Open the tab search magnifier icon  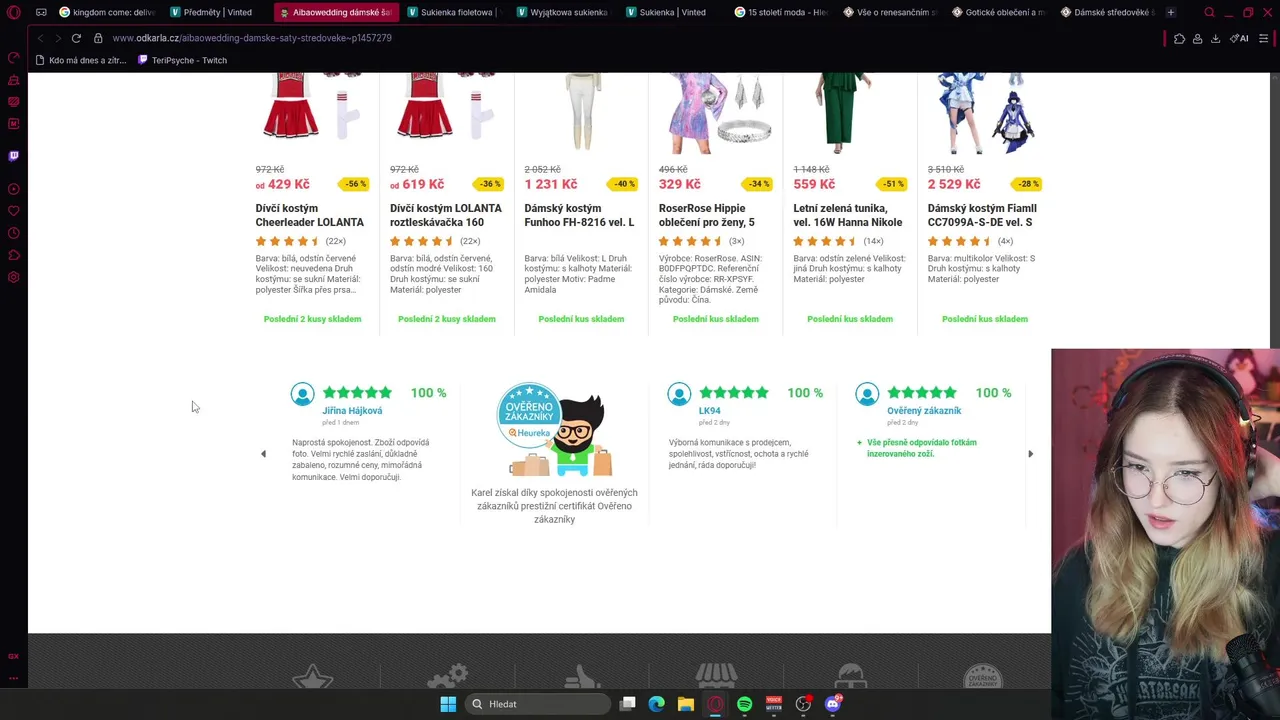coord(1209,12)
